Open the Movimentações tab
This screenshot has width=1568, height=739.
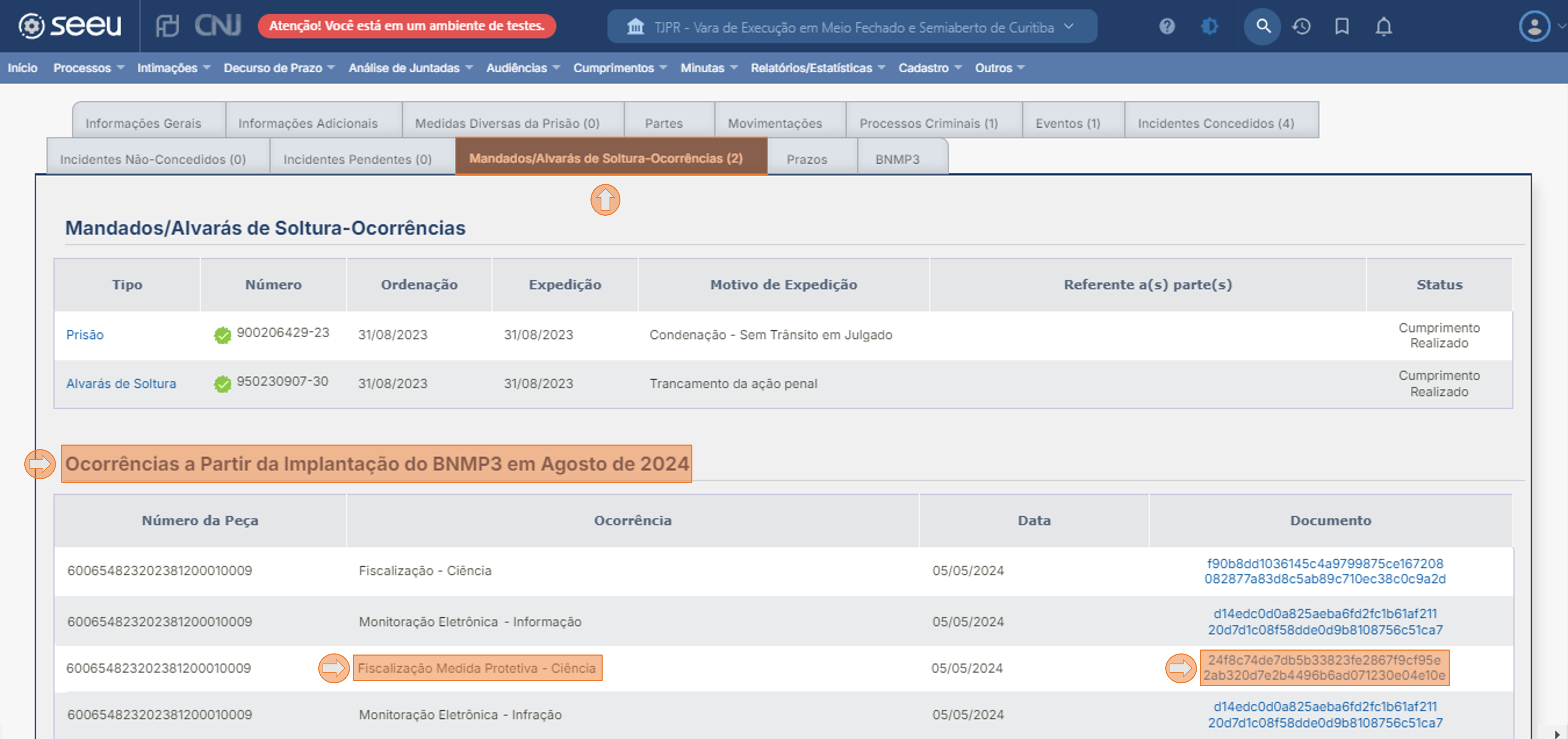coord(780,120)
